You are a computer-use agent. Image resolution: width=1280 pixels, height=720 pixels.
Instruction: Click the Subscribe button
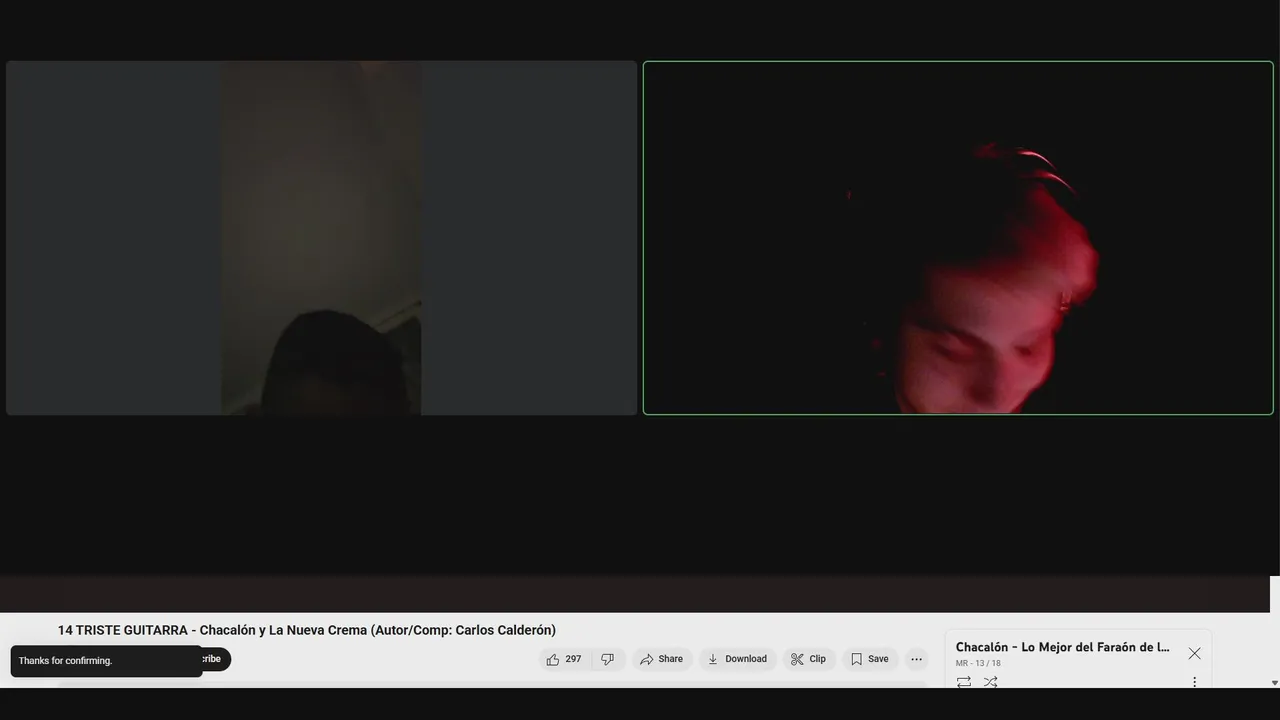coord(215,659)
